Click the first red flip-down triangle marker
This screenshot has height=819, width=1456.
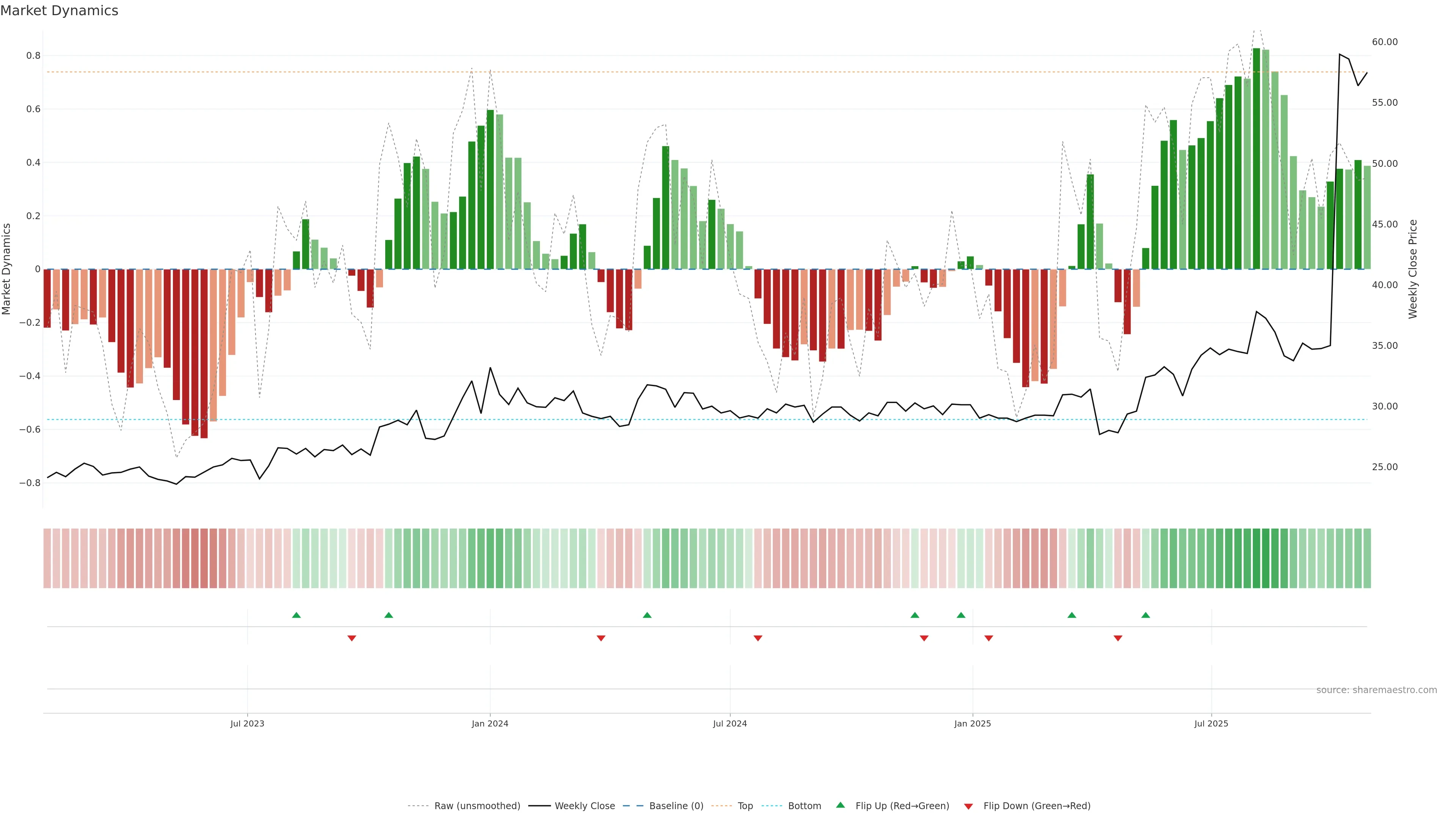tap(351, 638)
